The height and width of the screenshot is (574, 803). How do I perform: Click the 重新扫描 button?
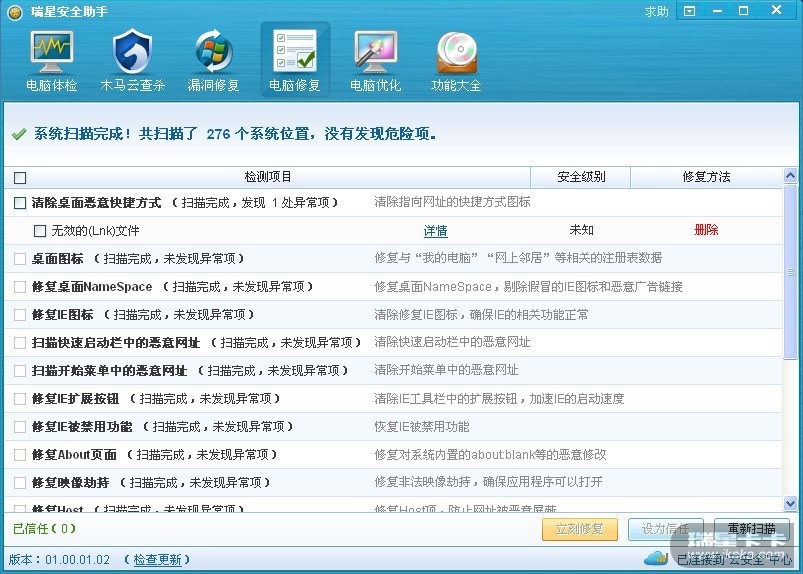[751, 529]
